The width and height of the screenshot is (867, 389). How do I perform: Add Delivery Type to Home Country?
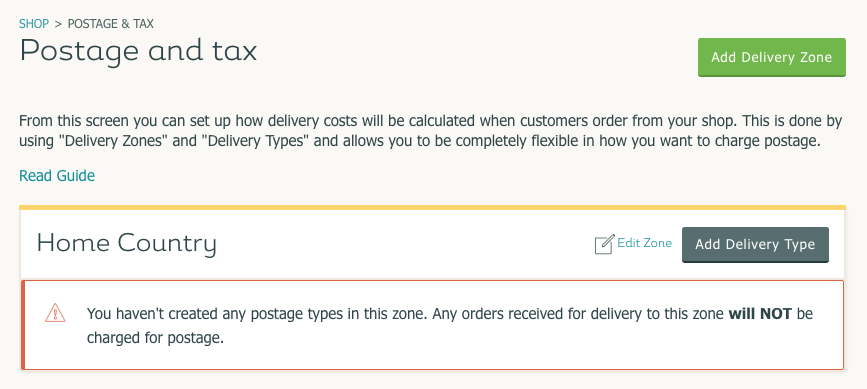[x=755, y=245]
